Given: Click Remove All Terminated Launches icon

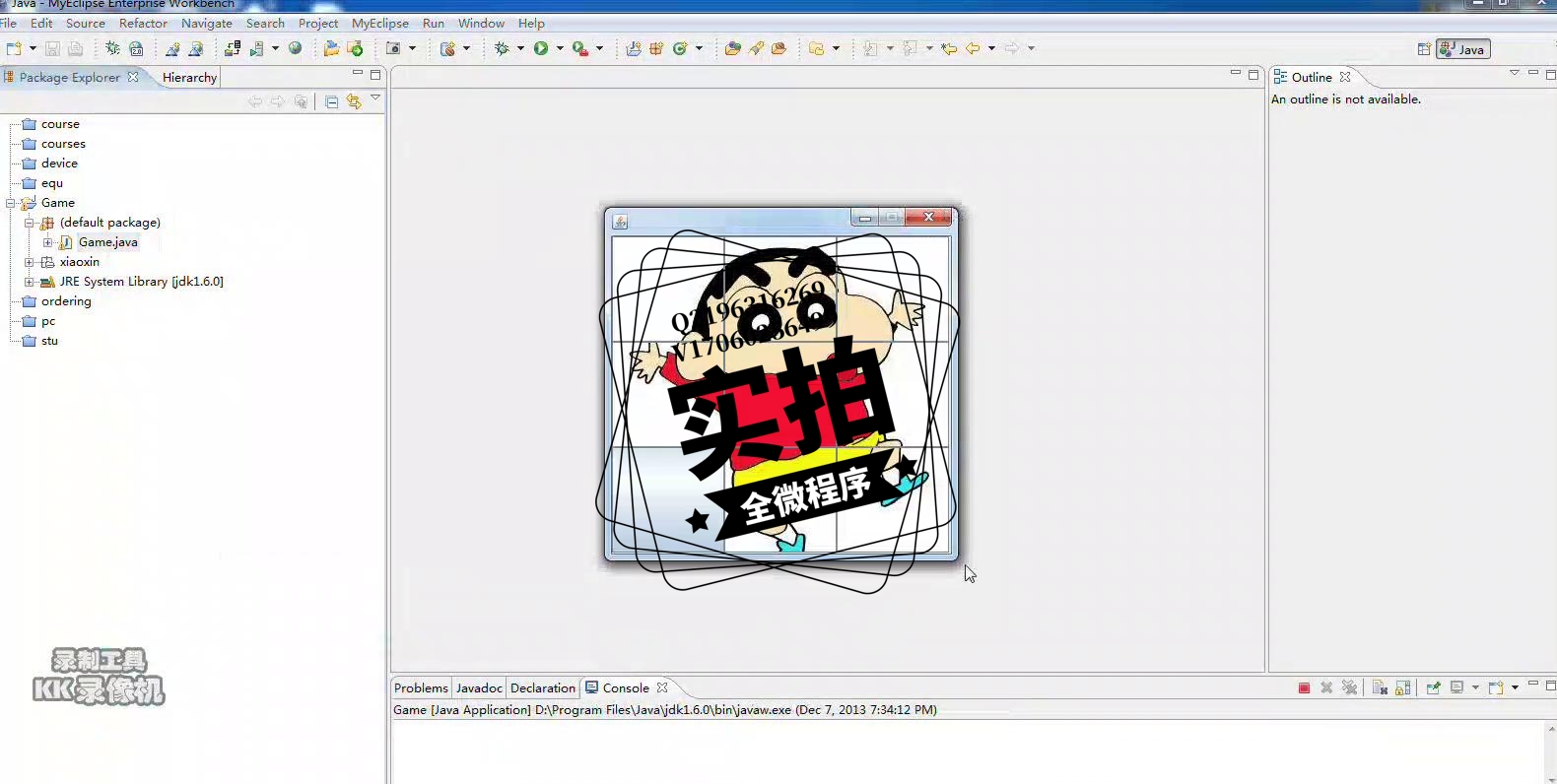Looking at the screenshot, I should click(1350, 687).
